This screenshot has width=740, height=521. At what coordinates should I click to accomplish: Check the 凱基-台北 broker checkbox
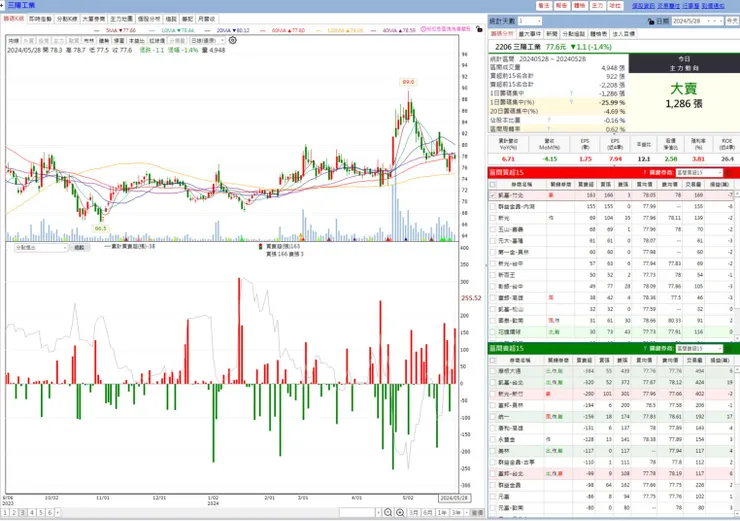493,382
